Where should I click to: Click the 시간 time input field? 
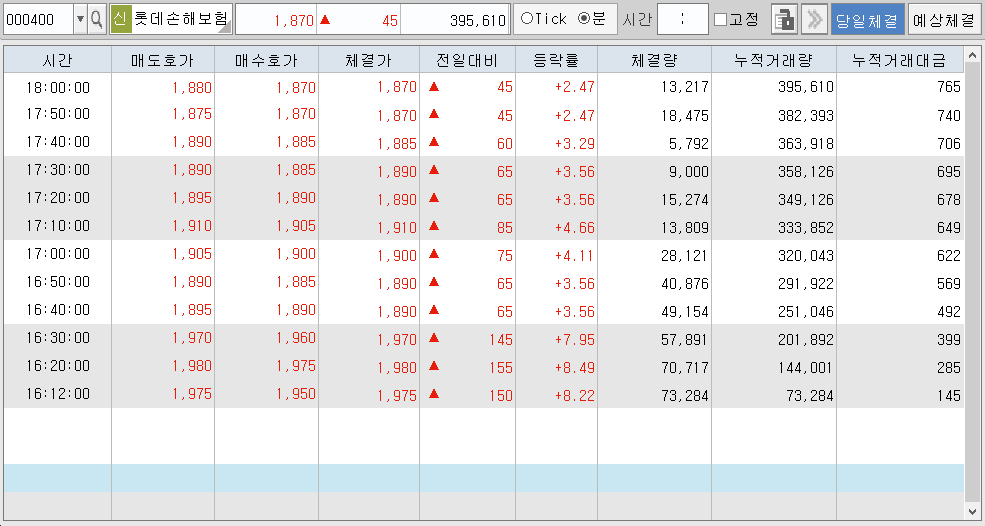[x=682, y=19]
